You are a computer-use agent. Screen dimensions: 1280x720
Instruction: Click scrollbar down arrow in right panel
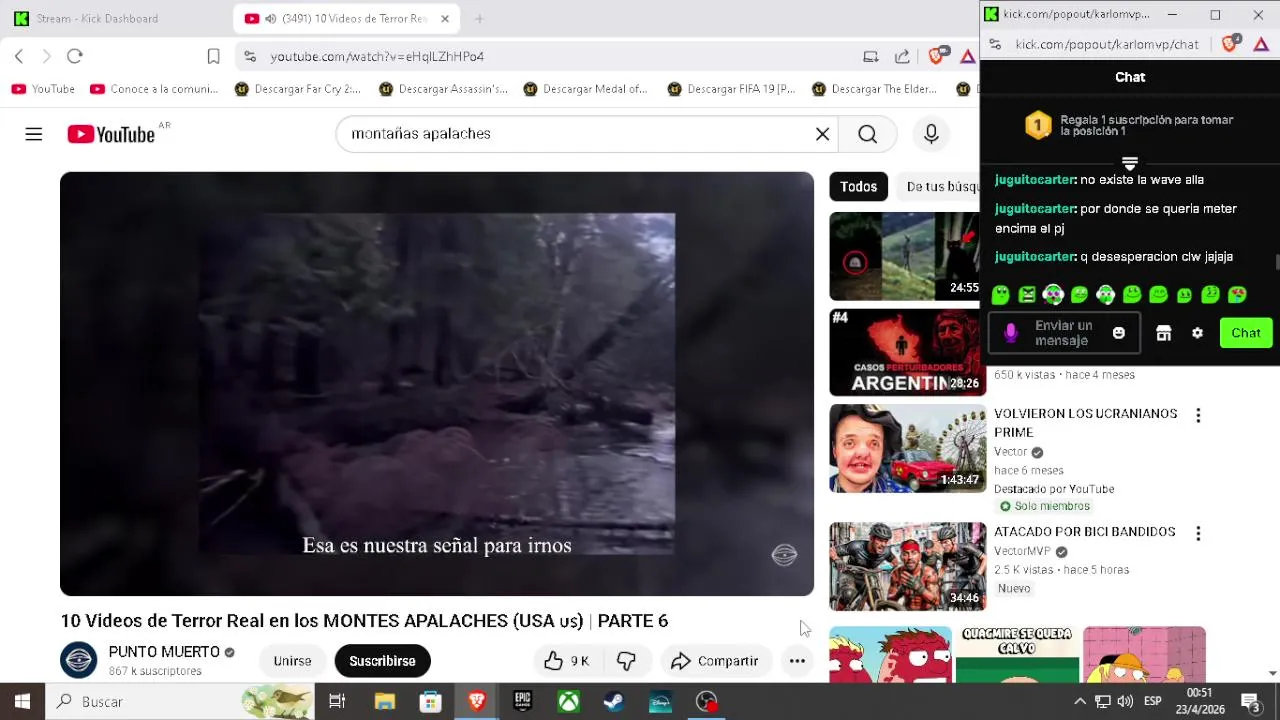tap(1273, 673)
